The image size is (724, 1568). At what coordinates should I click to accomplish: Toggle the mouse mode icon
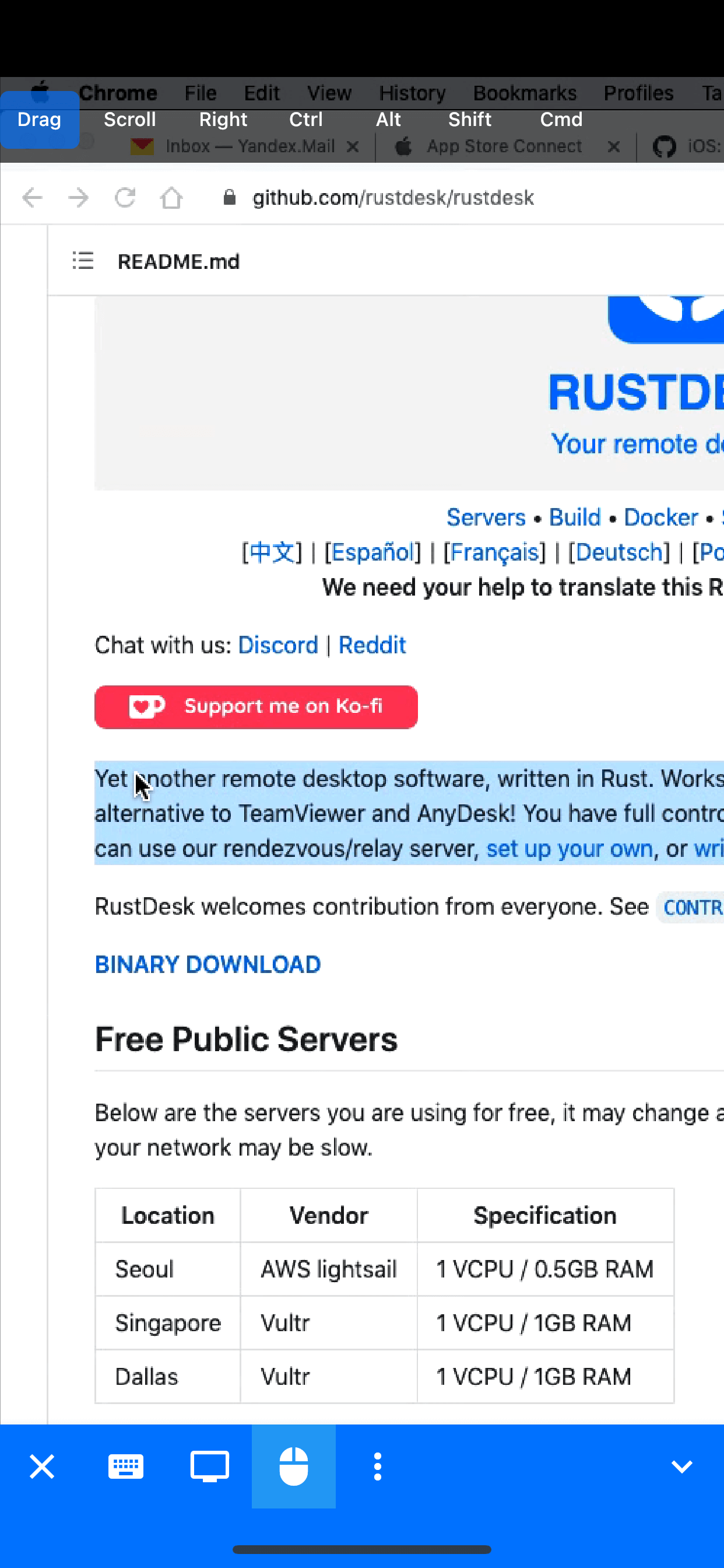pos(294,1466)
